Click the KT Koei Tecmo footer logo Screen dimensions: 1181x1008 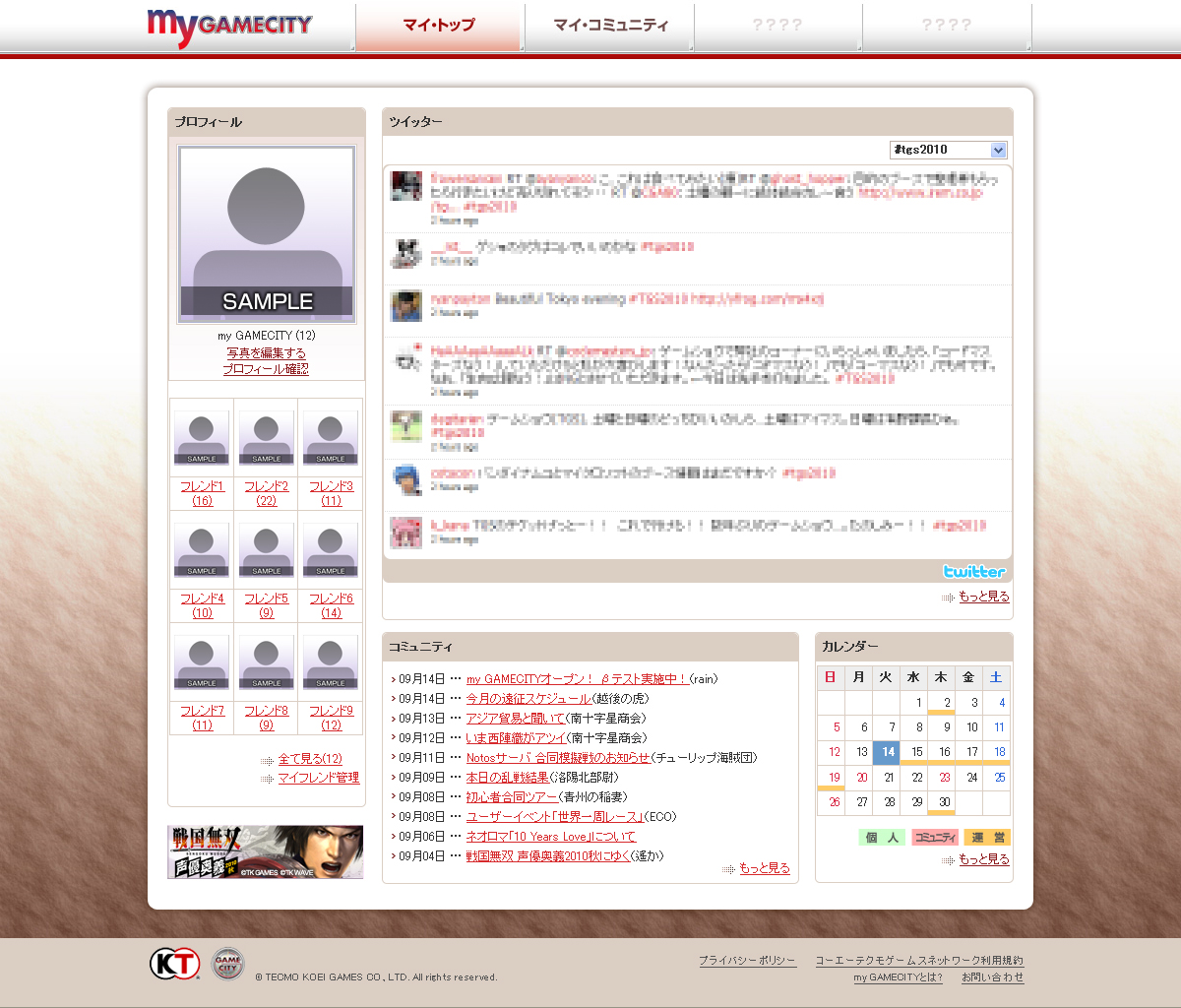pos(175,964)
